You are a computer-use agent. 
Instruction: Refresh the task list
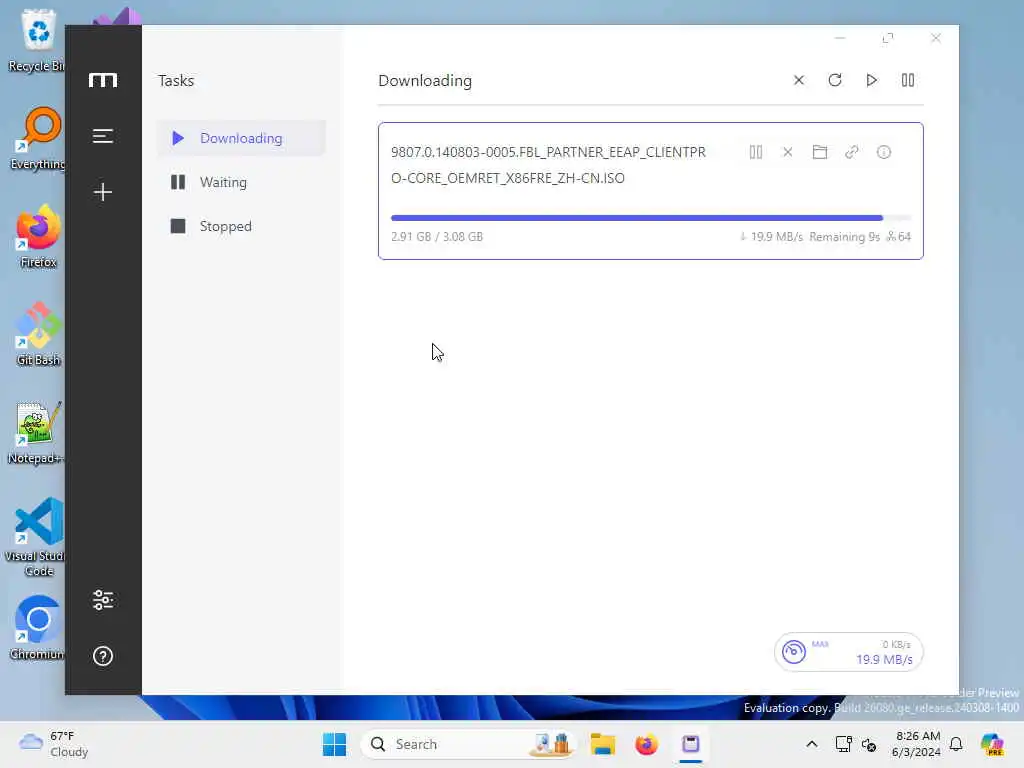(835, 80)
